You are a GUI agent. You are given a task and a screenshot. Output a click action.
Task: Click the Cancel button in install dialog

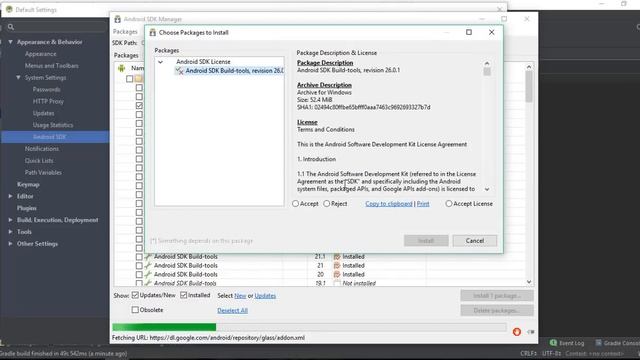coord(475,241)
